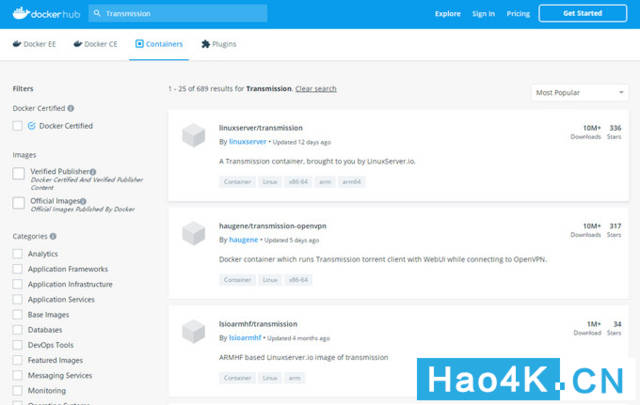
Task: Click the haugene/transmission-openvpn cube thumbnail
Action: pos(193,233)
